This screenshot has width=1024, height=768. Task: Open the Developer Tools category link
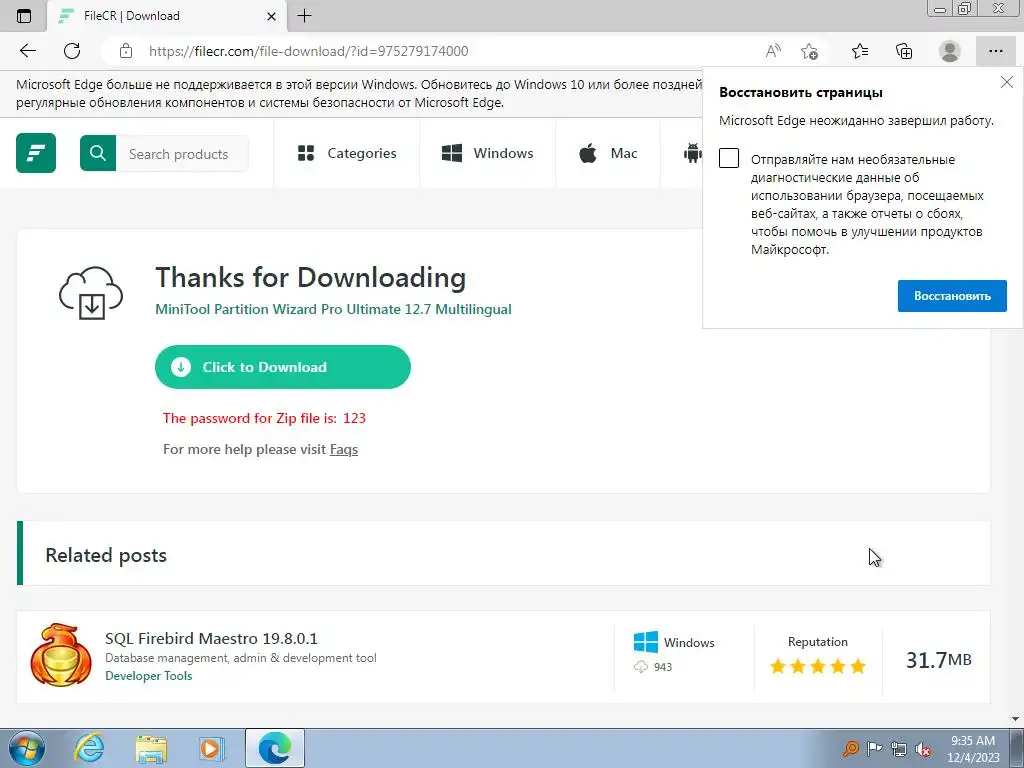click(x=149, y=676)
